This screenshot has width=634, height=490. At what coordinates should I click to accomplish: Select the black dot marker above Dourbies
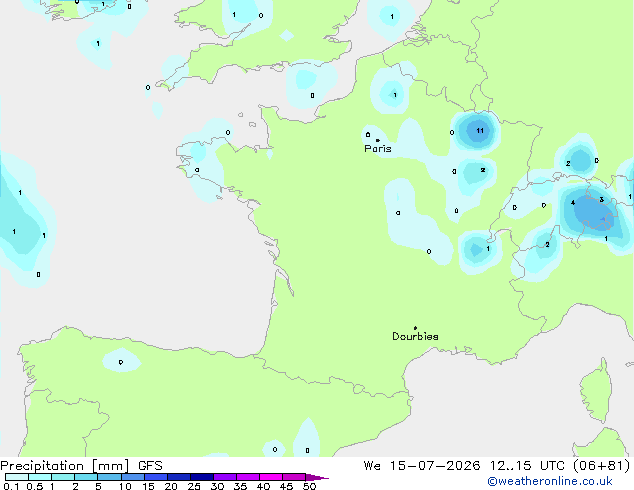point(415,328)
